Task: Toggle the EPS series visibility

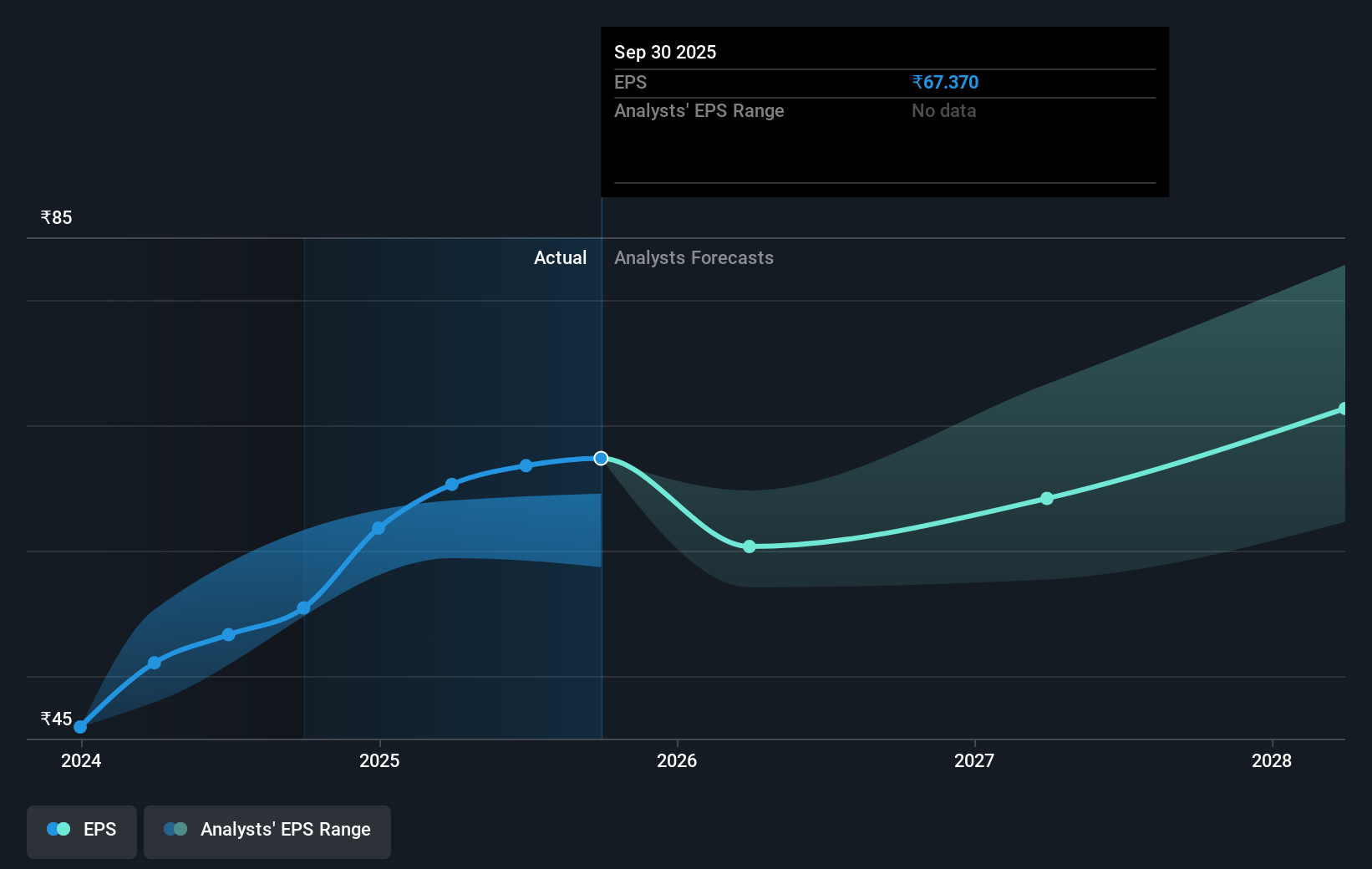Action: click(81, 831)
